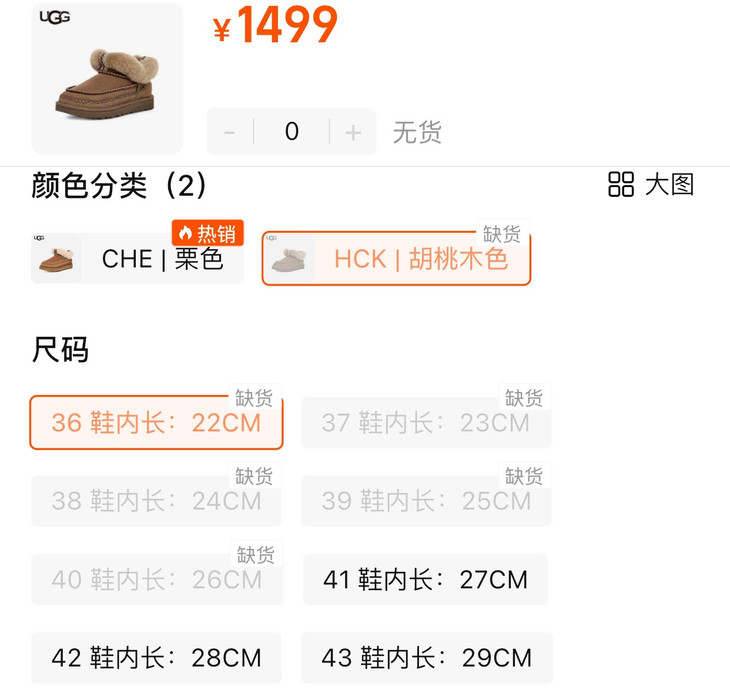
Task: Choose size 38 with 24CM length
Action: pos(156,501)
